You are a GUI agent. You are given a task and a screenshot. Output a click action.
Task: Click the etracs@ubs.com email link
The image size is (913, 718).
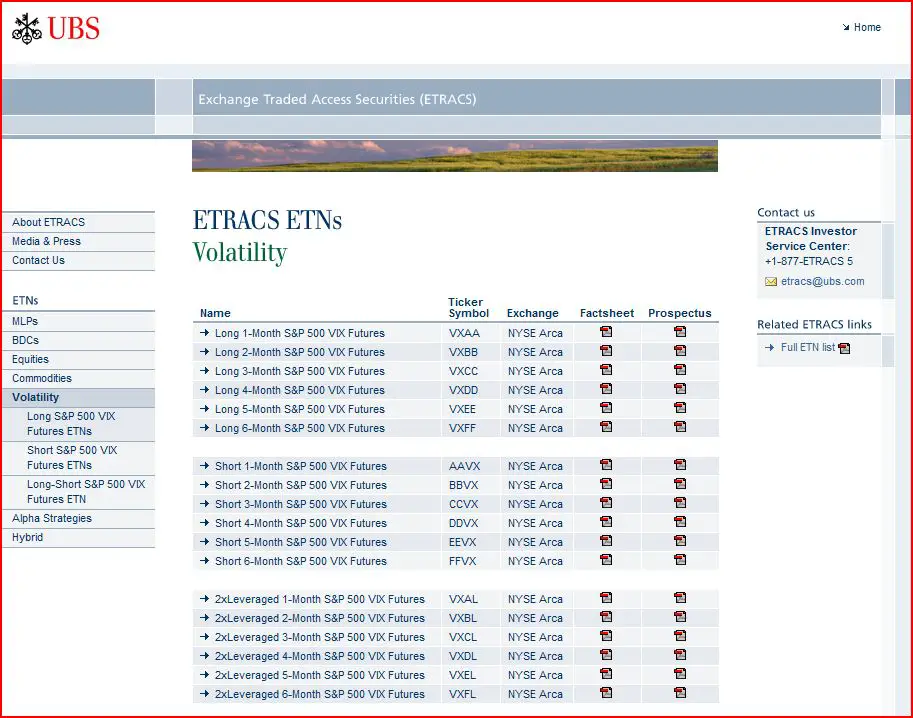click(x=822, y=281)
